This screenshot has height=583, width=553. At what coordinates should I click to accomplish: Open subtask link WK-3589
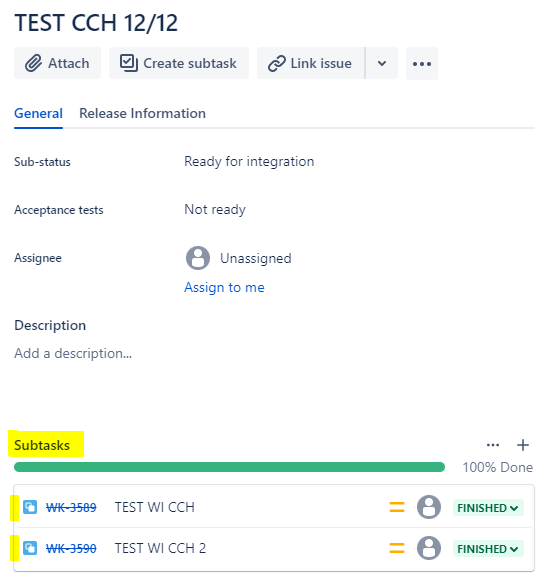click(71, 508)
